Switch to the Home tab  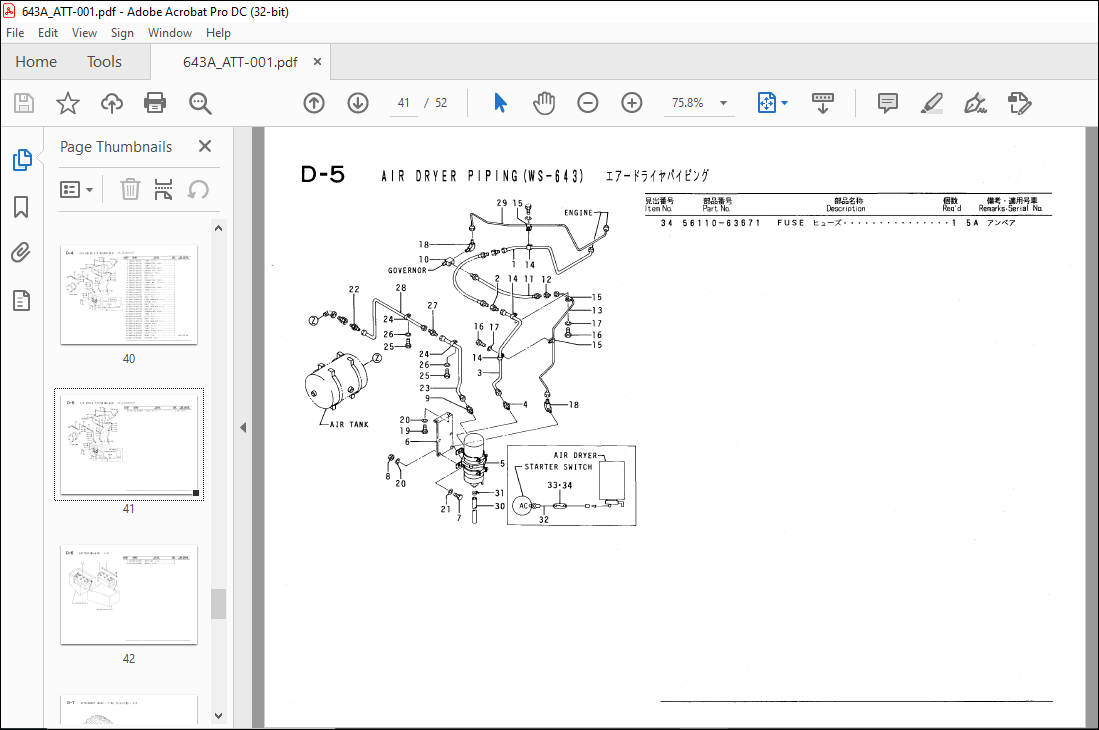tap(36, 62)
